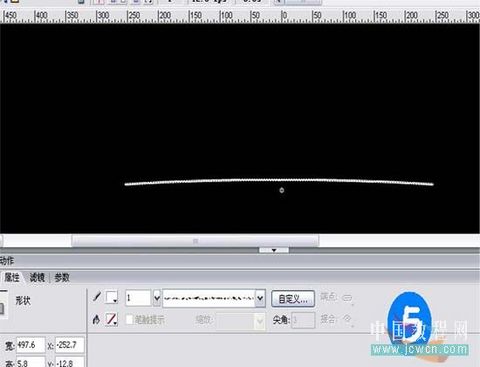The width and height of the screenshot is (480, 367).
Task: Select the 属性 properties tab
Action: [12, 277]
